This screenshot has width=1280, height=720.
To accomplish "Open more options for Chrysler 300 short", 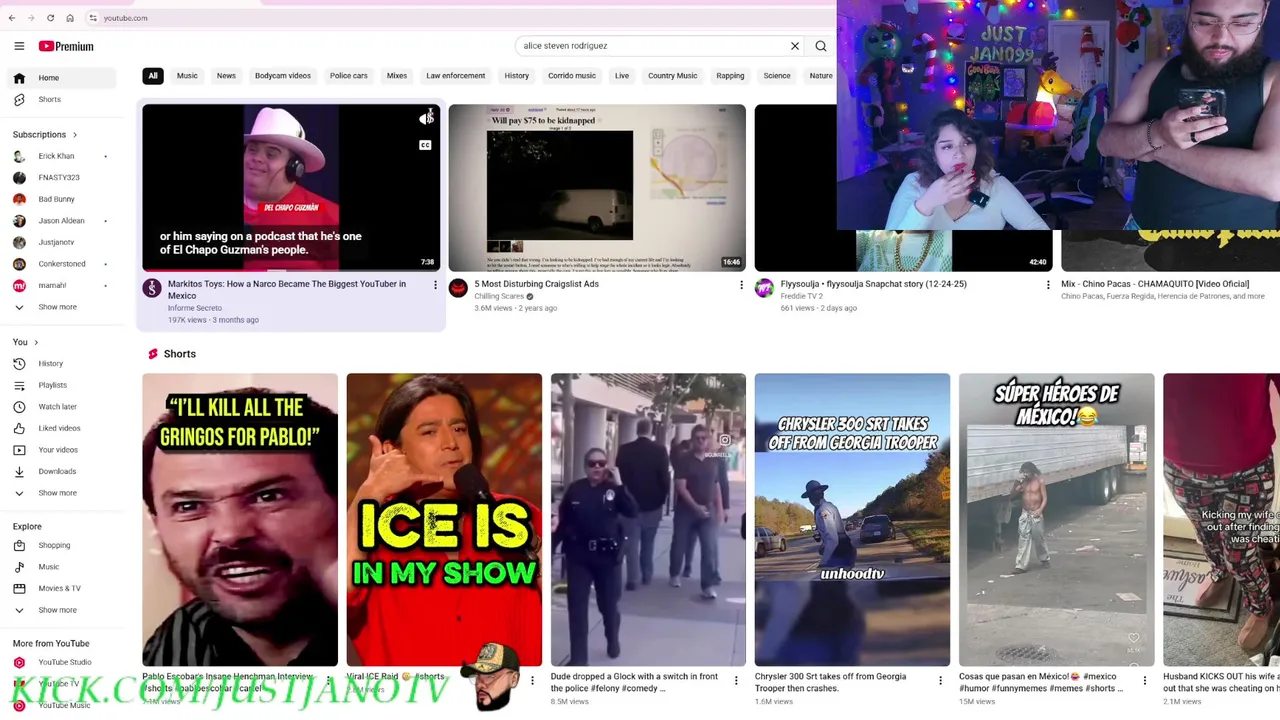I will click(940, 681).
